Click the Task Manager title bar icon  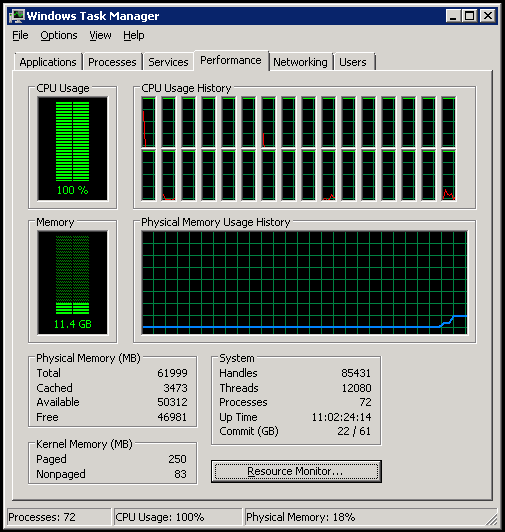pyautogui.click(x=16, y=16)
